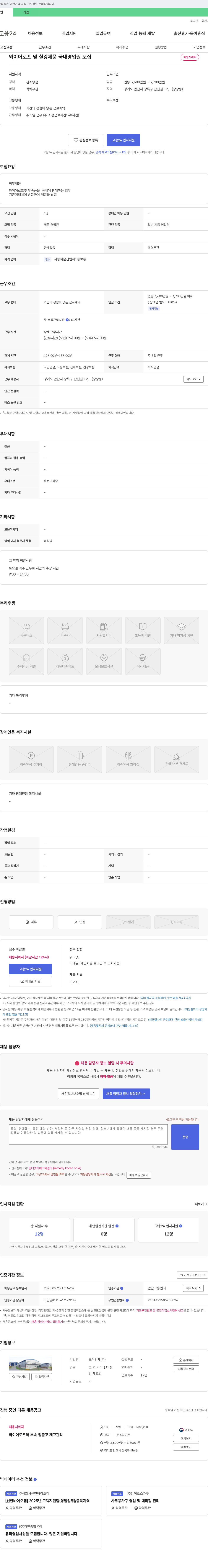The width and height of the screenshot is (208, 1568).
Task: Click the 교육비 지원 welfare icon
Action: 143,631
